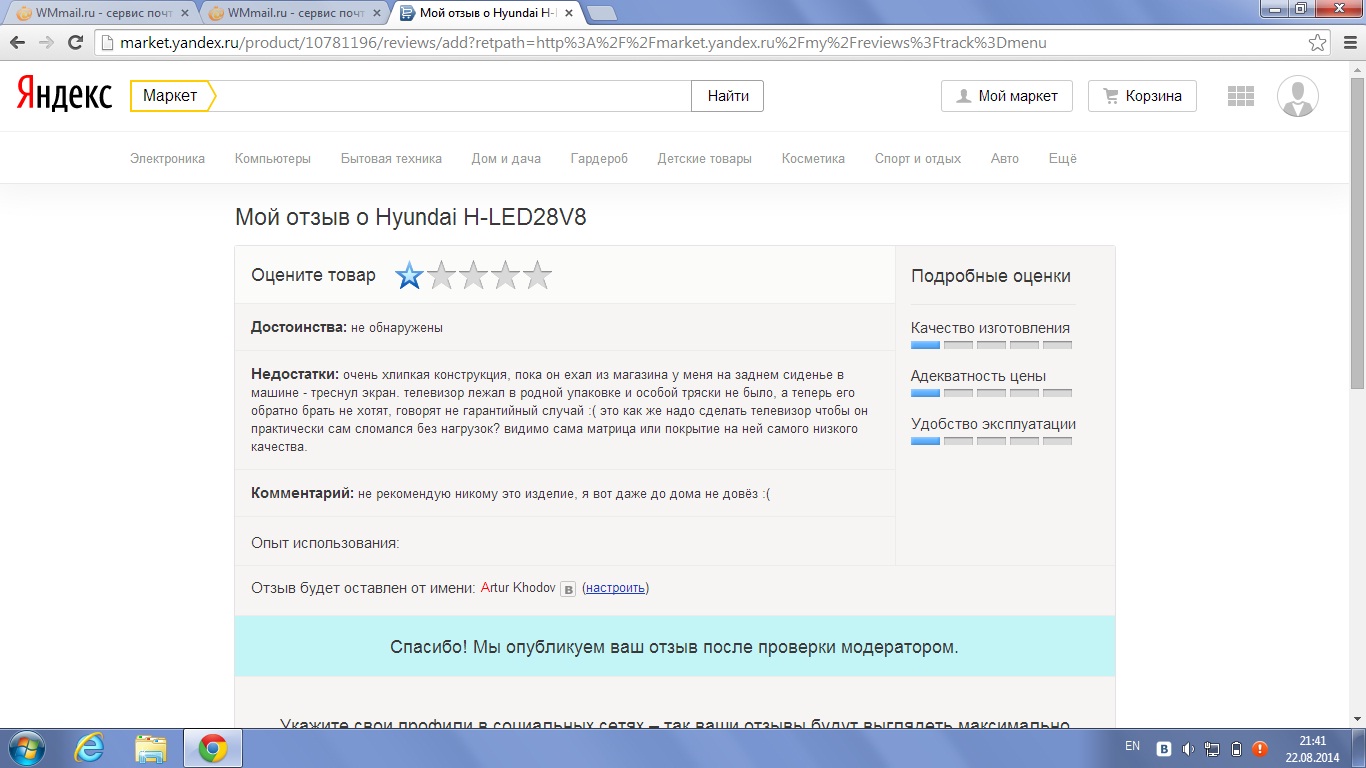Click the Найти search button
This screenshot has height=768, width=1366.
[728, 96]
